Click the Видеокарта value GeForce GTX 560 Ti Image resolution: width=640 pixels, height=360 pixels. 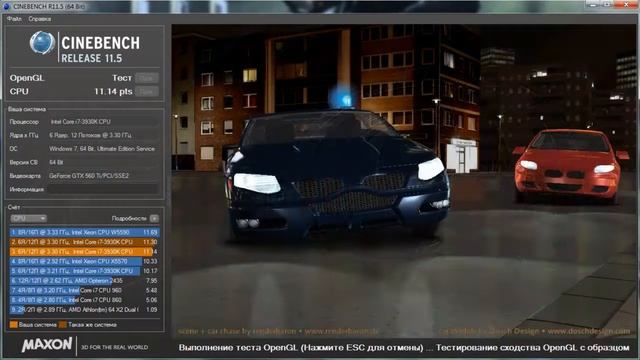point(89,176)
